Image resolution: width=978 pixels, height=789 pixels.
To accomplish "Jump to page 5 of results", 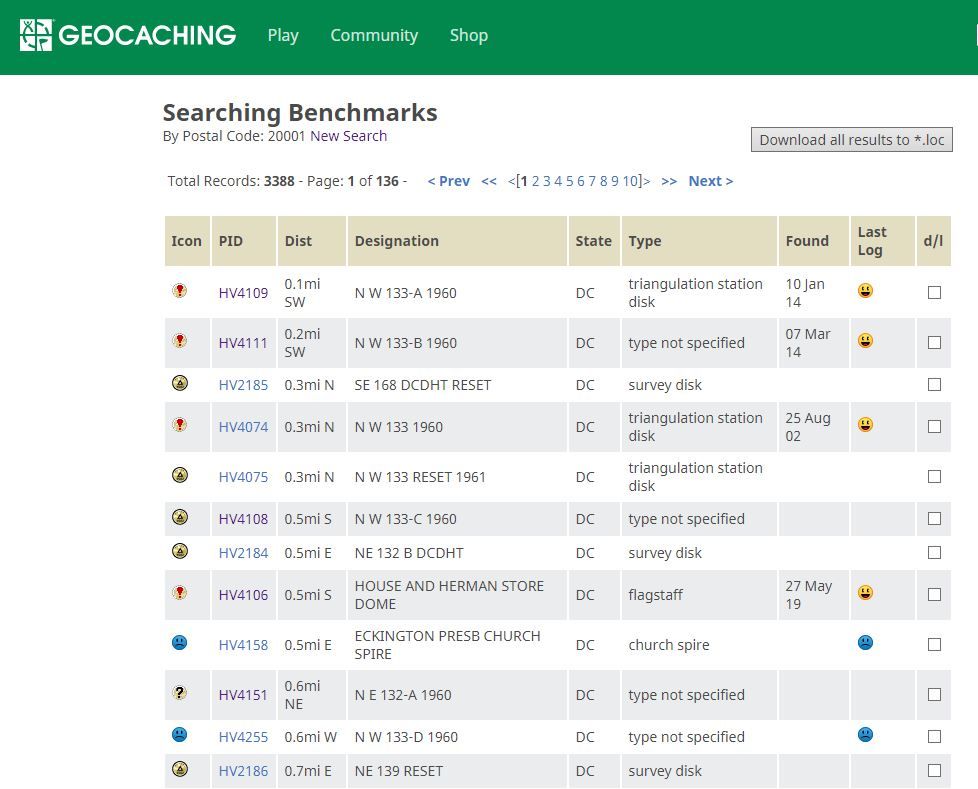I will click(x=569, y=181).
